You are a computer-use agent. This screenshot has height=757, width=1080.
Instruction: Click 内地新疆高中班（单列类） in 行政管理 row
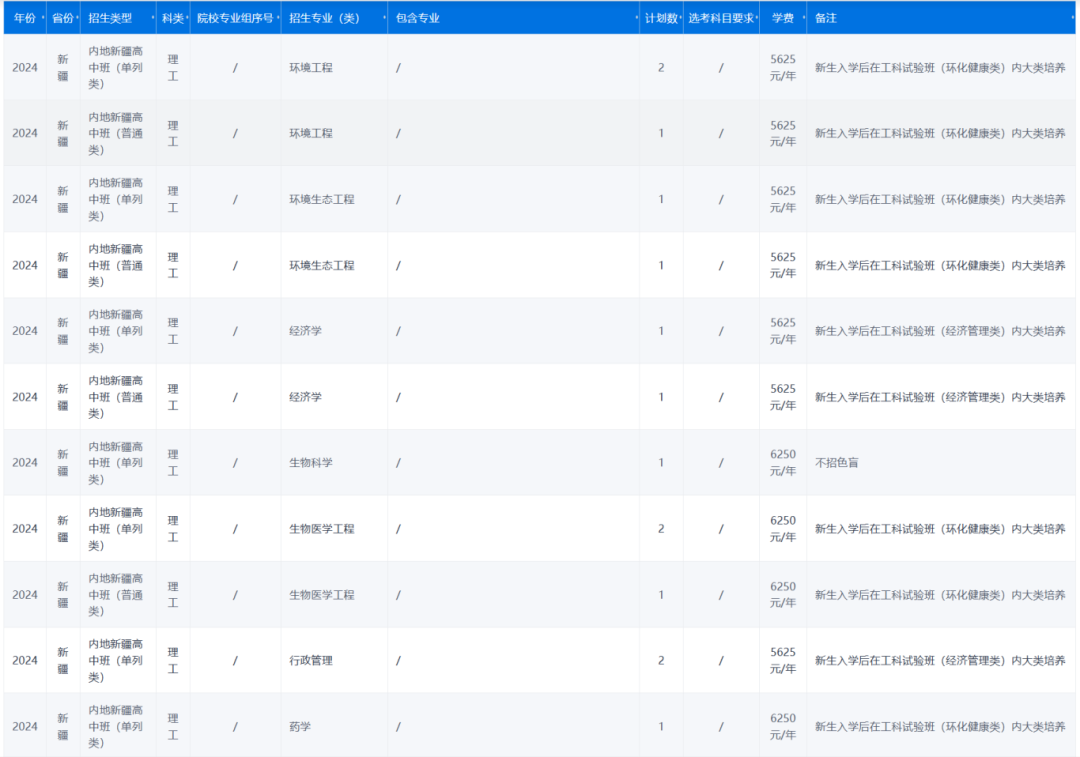116,661
